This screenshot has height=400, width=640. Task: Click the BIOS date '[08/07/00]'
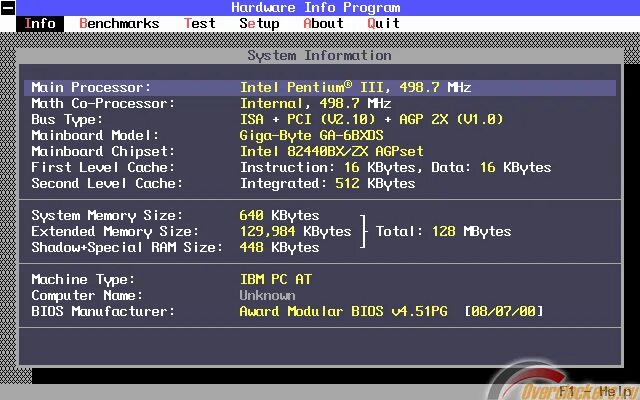tap(504, 311)
